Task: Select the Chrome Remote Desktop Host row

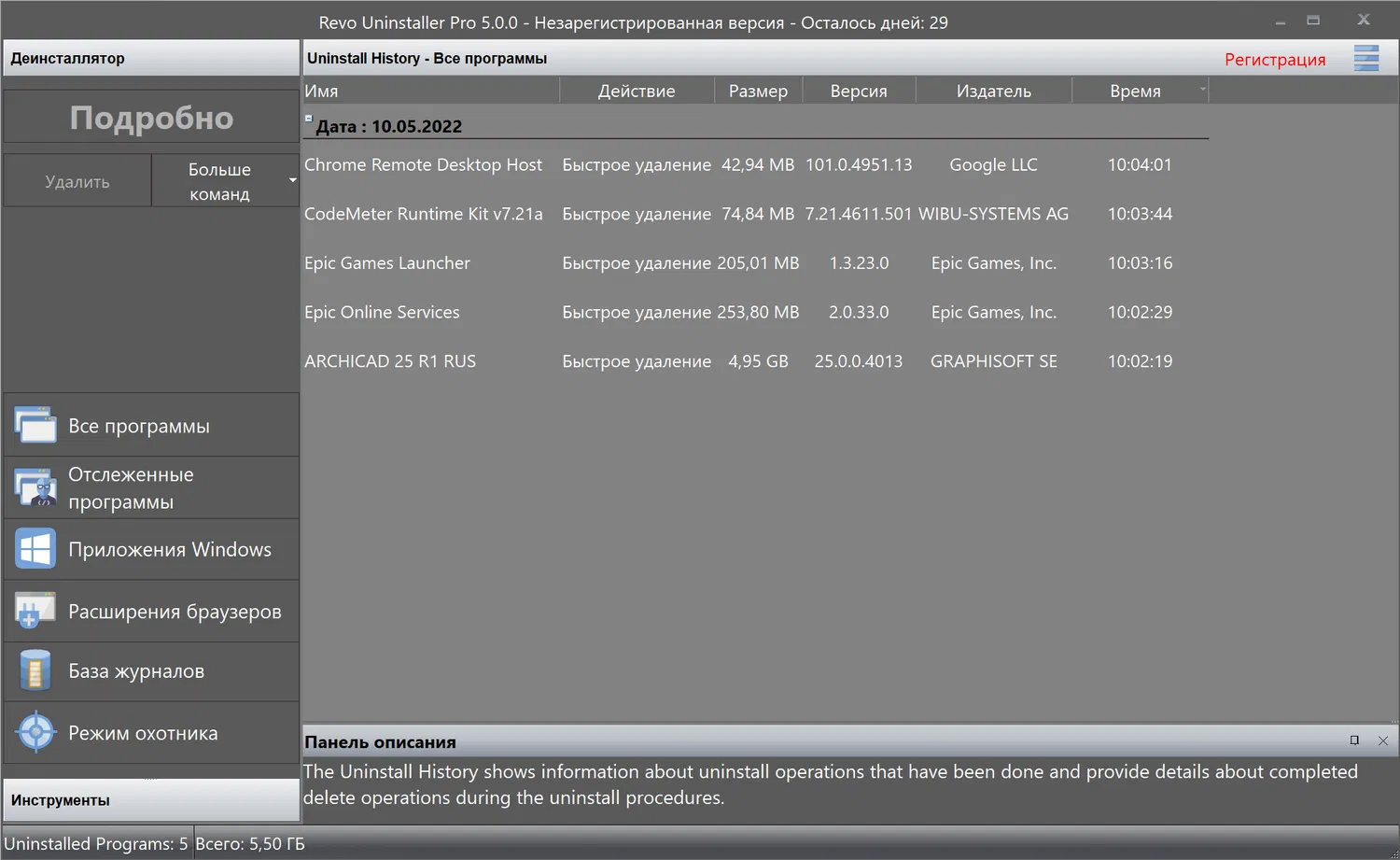Action: (755, 164)
